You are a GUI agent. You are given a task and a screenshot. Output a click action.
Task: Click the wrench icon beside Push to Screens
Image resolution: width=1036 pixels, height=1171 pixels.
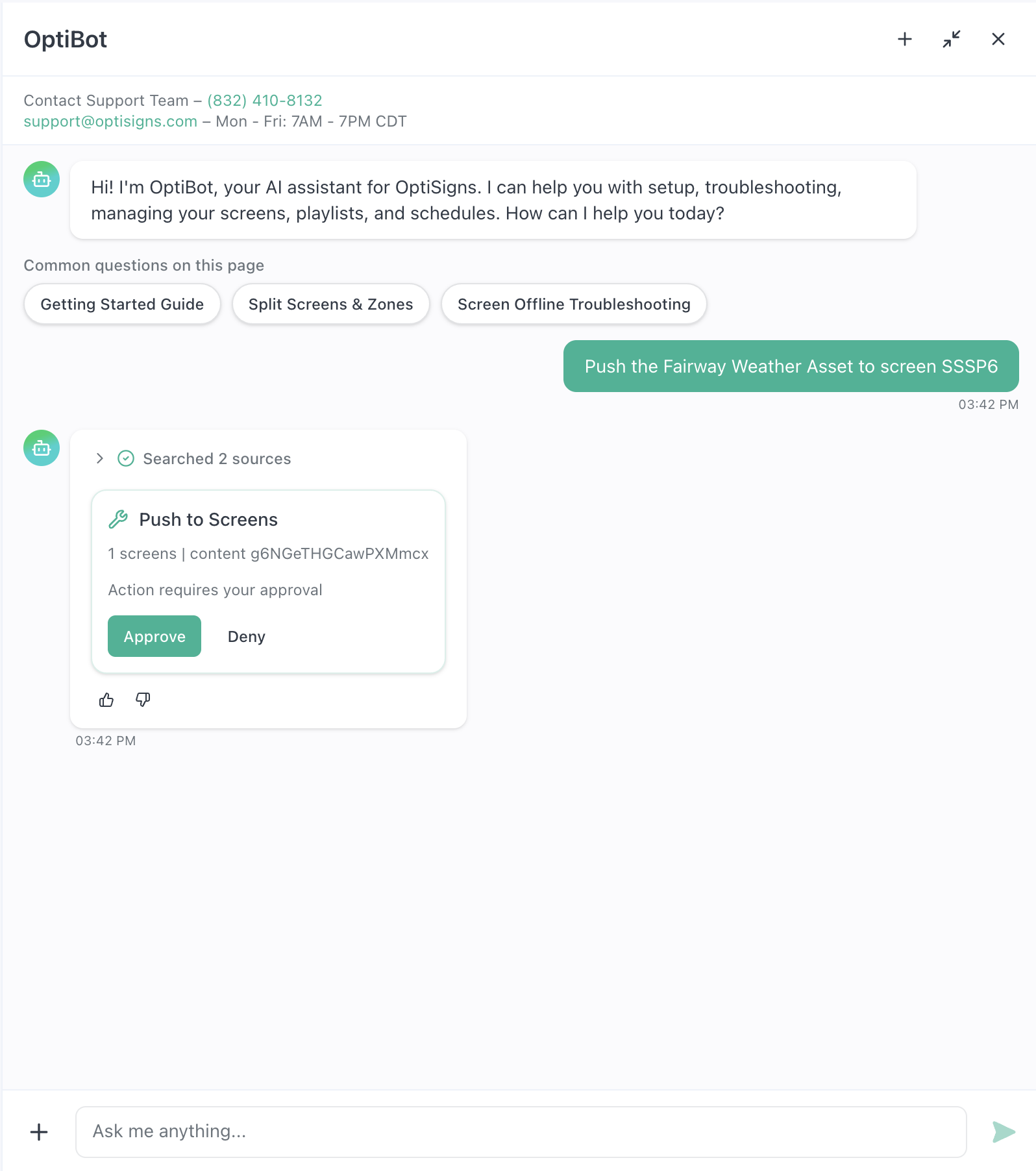coord(118,519)
